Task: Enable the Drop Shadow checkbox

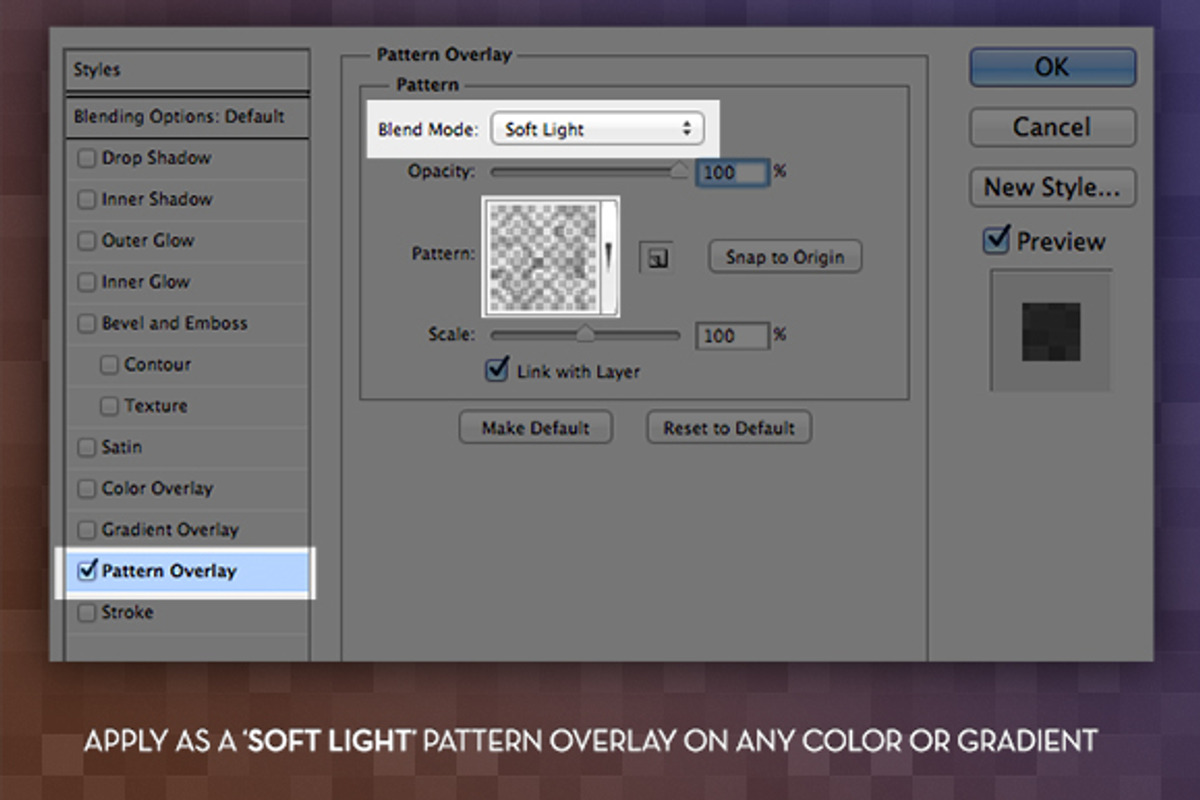Action: (x=87, y=158)
